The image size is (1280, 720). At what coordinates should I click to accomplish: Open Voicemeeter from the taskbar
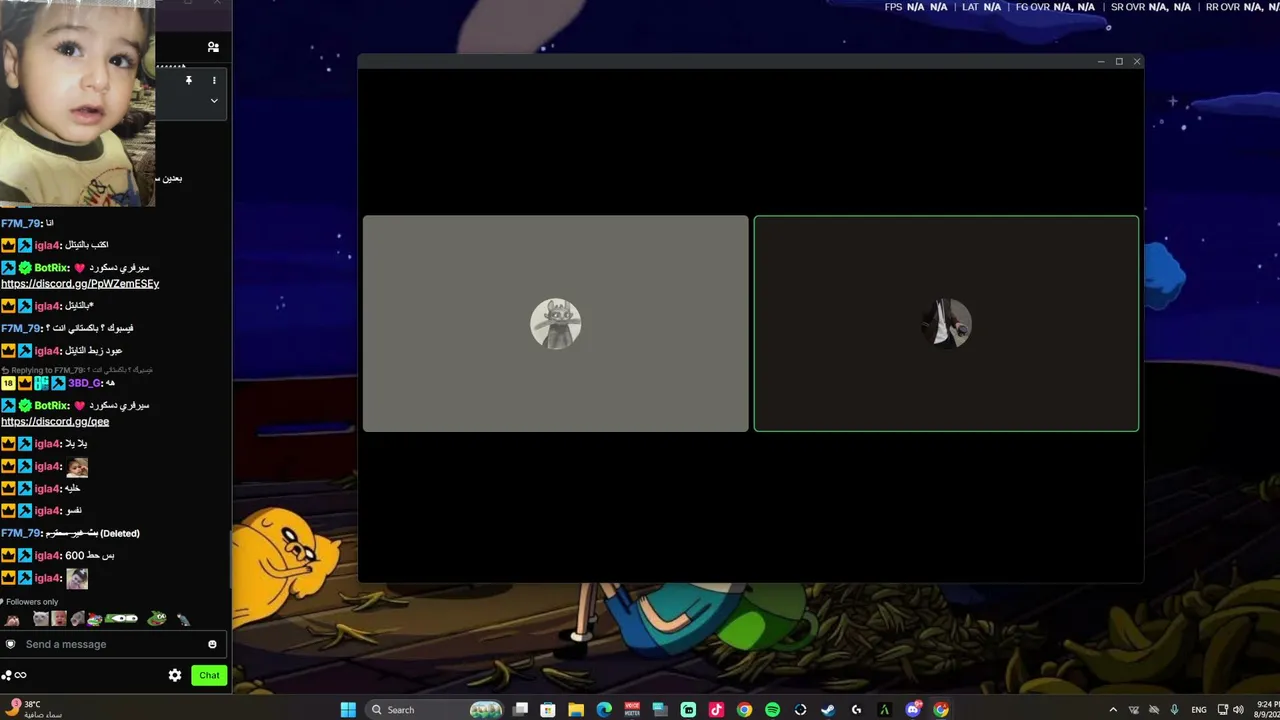coord(632,710)
